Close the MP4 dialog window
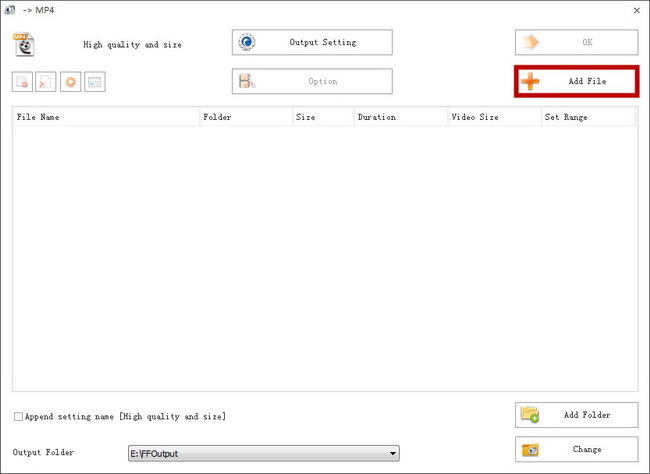The width and height of the screenshot is (650, 474). (x=637, y=10)
